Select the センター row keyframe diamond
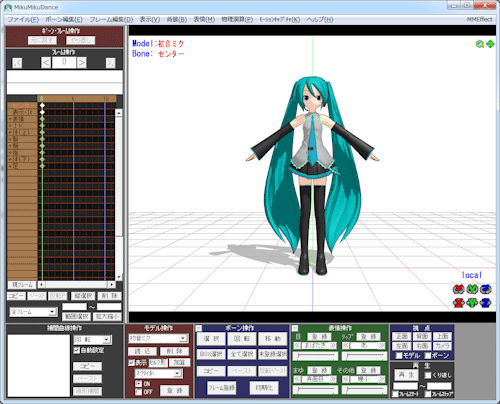Image resolution: width=500 pixels, height=404 pixels. pyautogui.click(x=42, y=105)
